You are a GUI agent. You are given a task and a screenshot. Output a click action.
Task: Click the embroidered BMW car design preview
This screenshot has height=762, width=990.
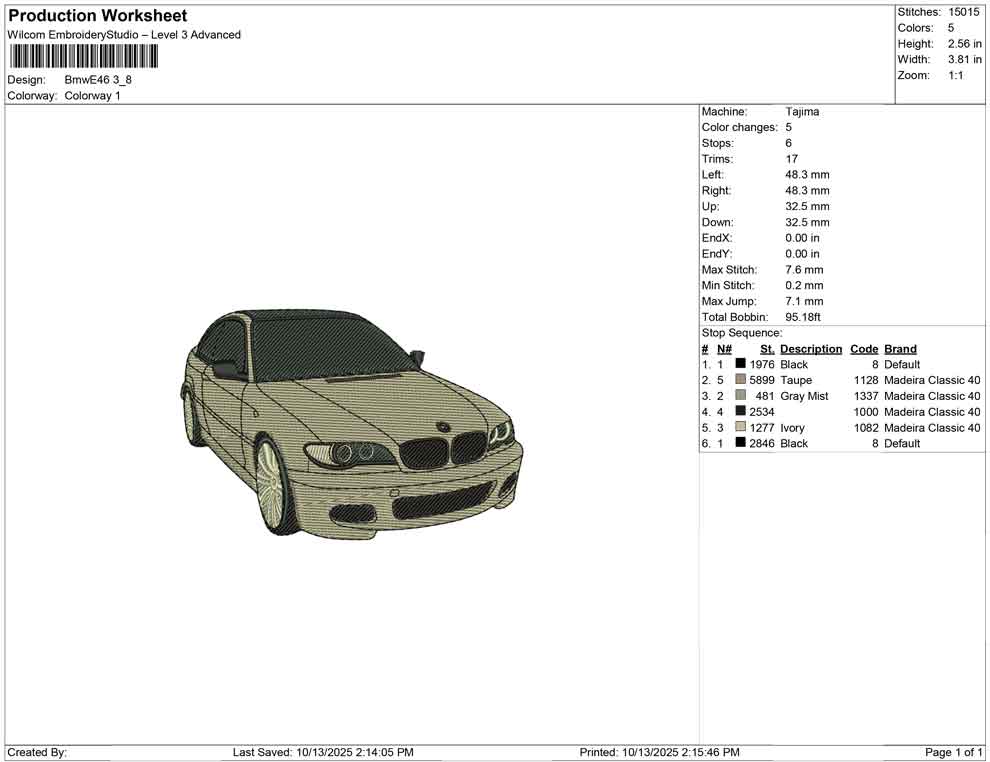click(x=353, y=425)
